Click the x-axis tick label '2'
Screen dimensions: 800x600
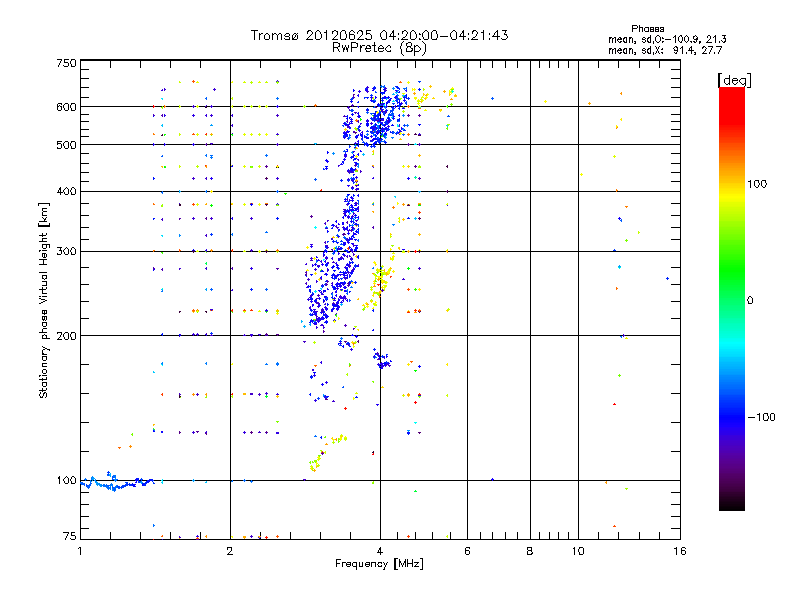(x=230, y=551)
